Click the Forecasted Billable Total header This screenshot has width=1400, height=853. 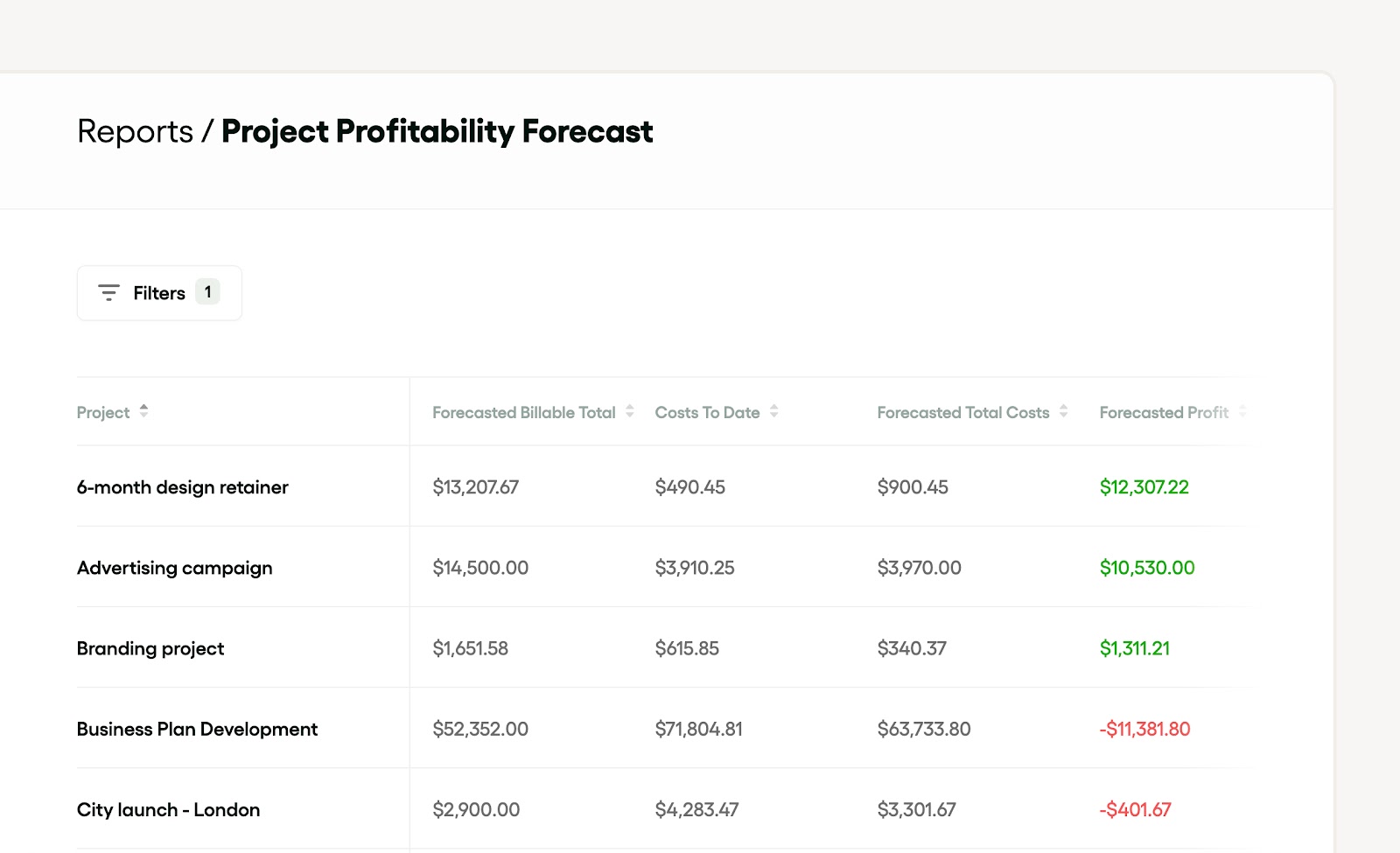[x=524, y=412]
